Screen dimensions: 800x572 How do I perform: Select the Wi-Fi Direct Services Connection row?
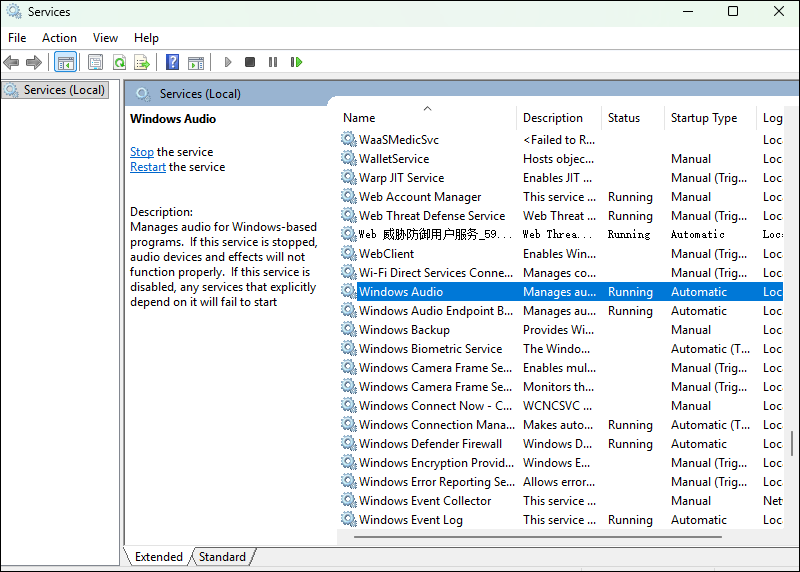pyautogui.click(x=561, y=272)
